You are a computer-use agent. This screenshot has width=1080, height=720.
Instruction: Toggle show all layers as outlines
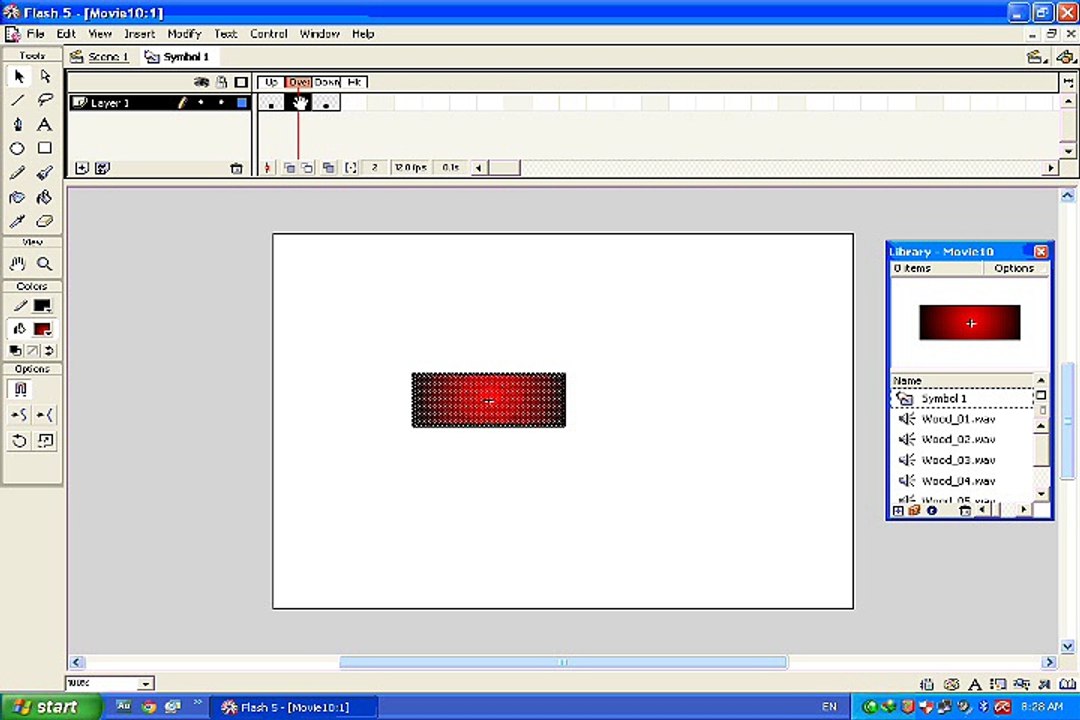(241, 82)
